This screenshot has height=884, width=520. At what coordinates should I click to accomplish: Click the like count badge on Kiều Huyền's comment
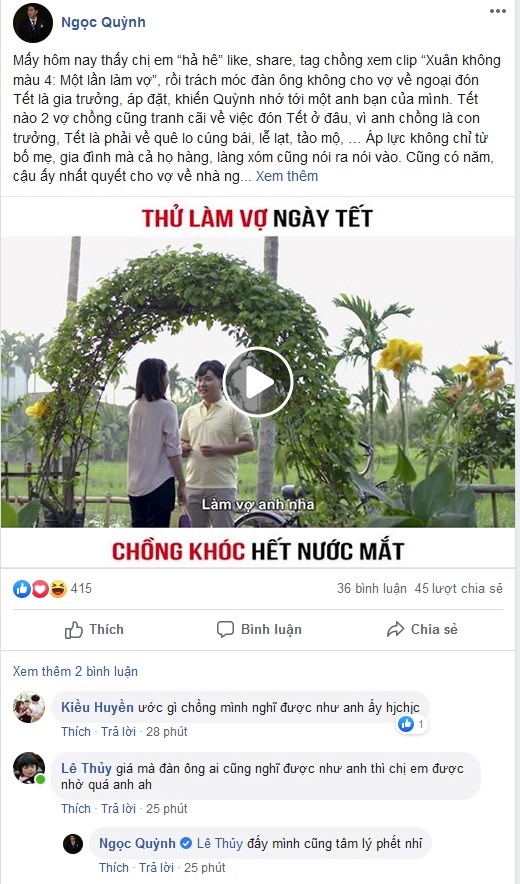(x=412, y=724)
